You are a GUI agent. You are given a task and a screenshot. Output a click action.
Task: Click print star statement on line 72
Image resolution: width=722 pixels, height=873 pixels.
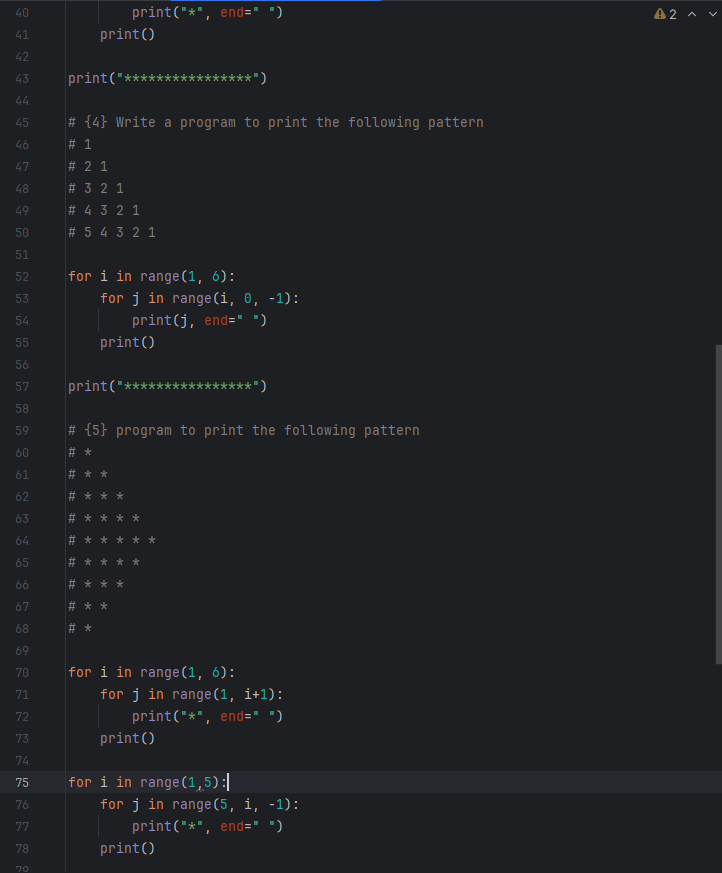click(x=207, y=717)
